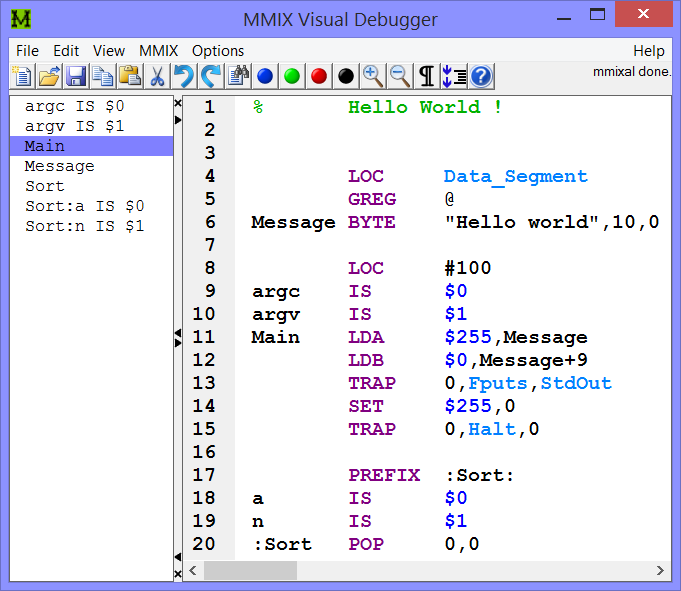Image resolution: width=681 pixels, height=591 pixels.
Task: Select 'argc IS $0' in the symbol list
Action: (x=91, y=106)
